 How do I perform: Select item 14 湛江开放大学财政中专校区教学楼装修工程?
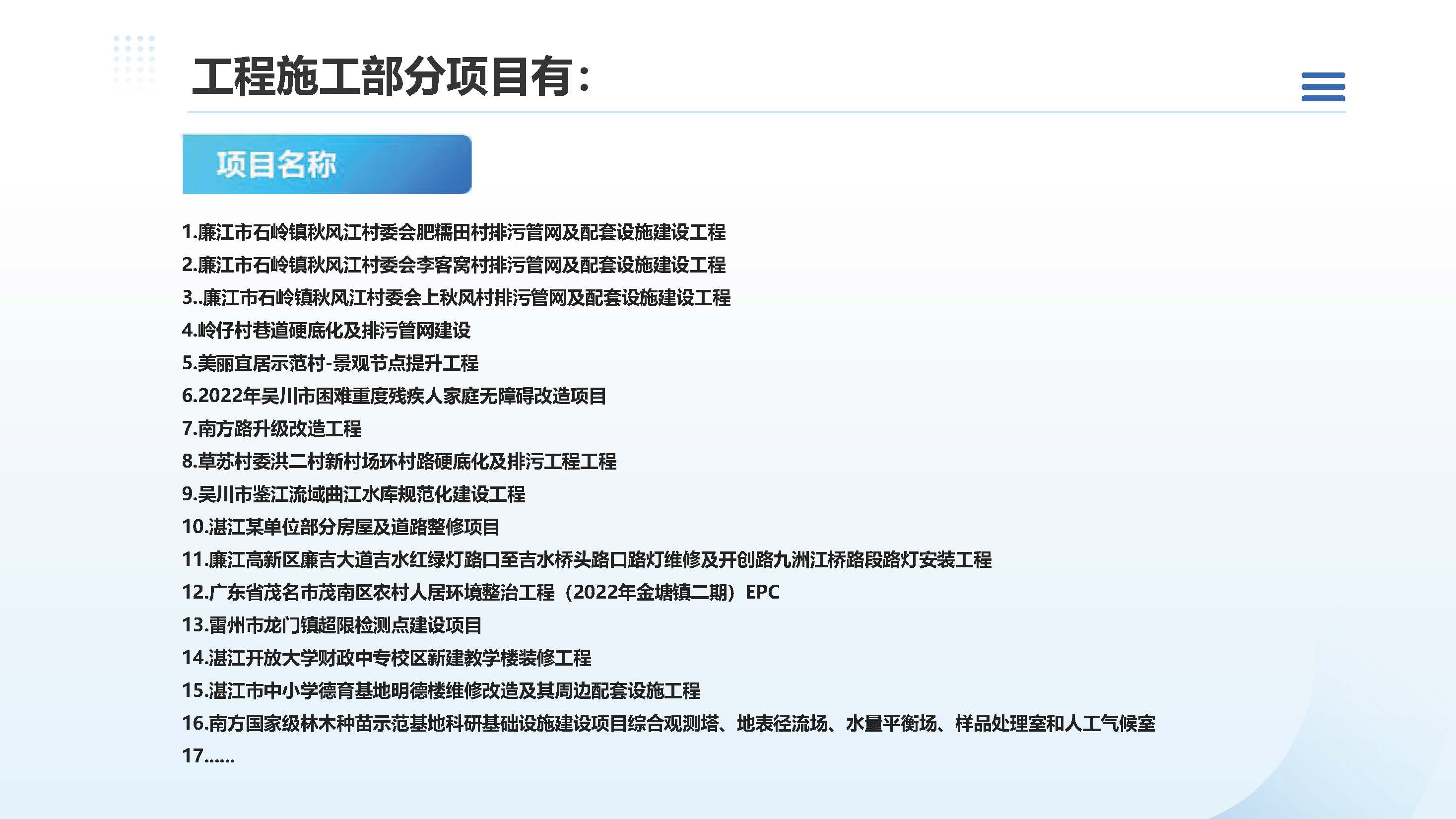pyautogui.click(x=387, y=658)
